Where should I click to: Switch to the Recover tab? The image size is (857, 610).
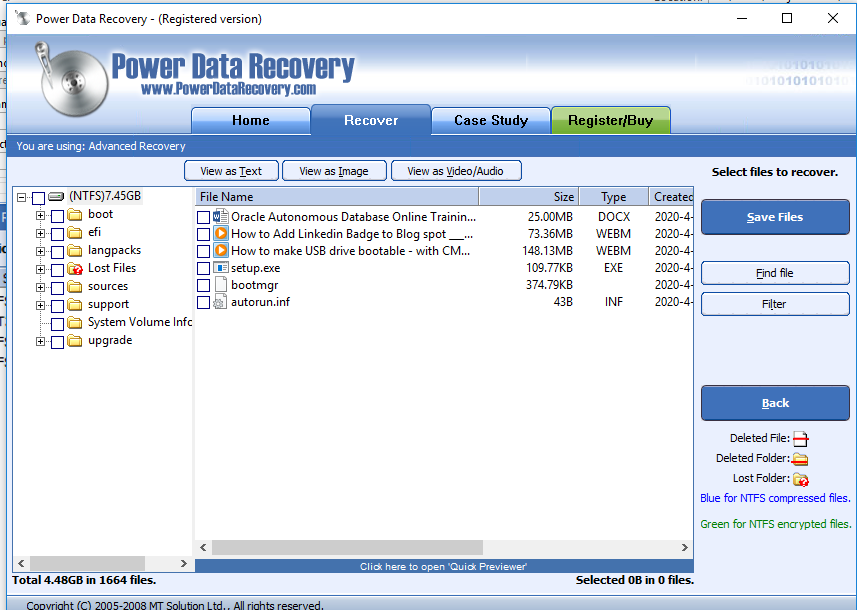(371, 120)
